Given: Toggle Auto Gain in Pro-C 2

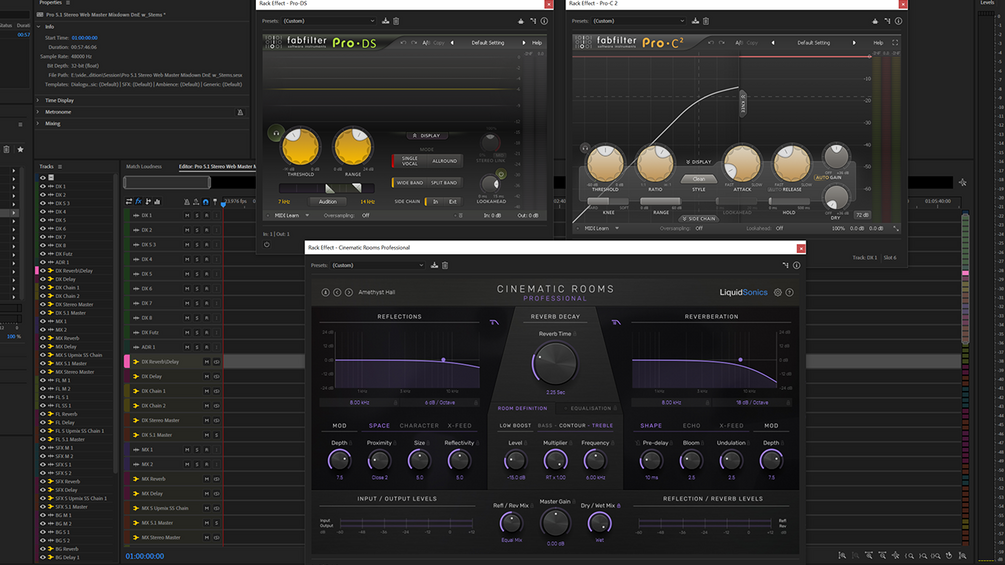Looking at the screenshot, I should click(x=827, y=177).
